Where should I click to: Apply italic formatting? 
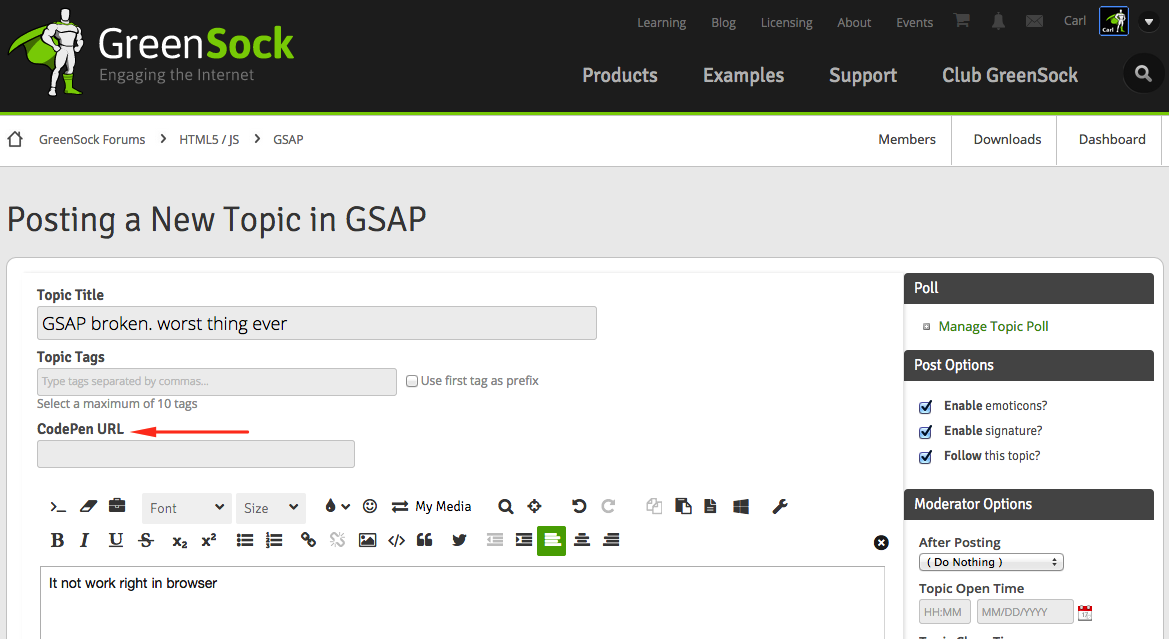coord(84,540)
